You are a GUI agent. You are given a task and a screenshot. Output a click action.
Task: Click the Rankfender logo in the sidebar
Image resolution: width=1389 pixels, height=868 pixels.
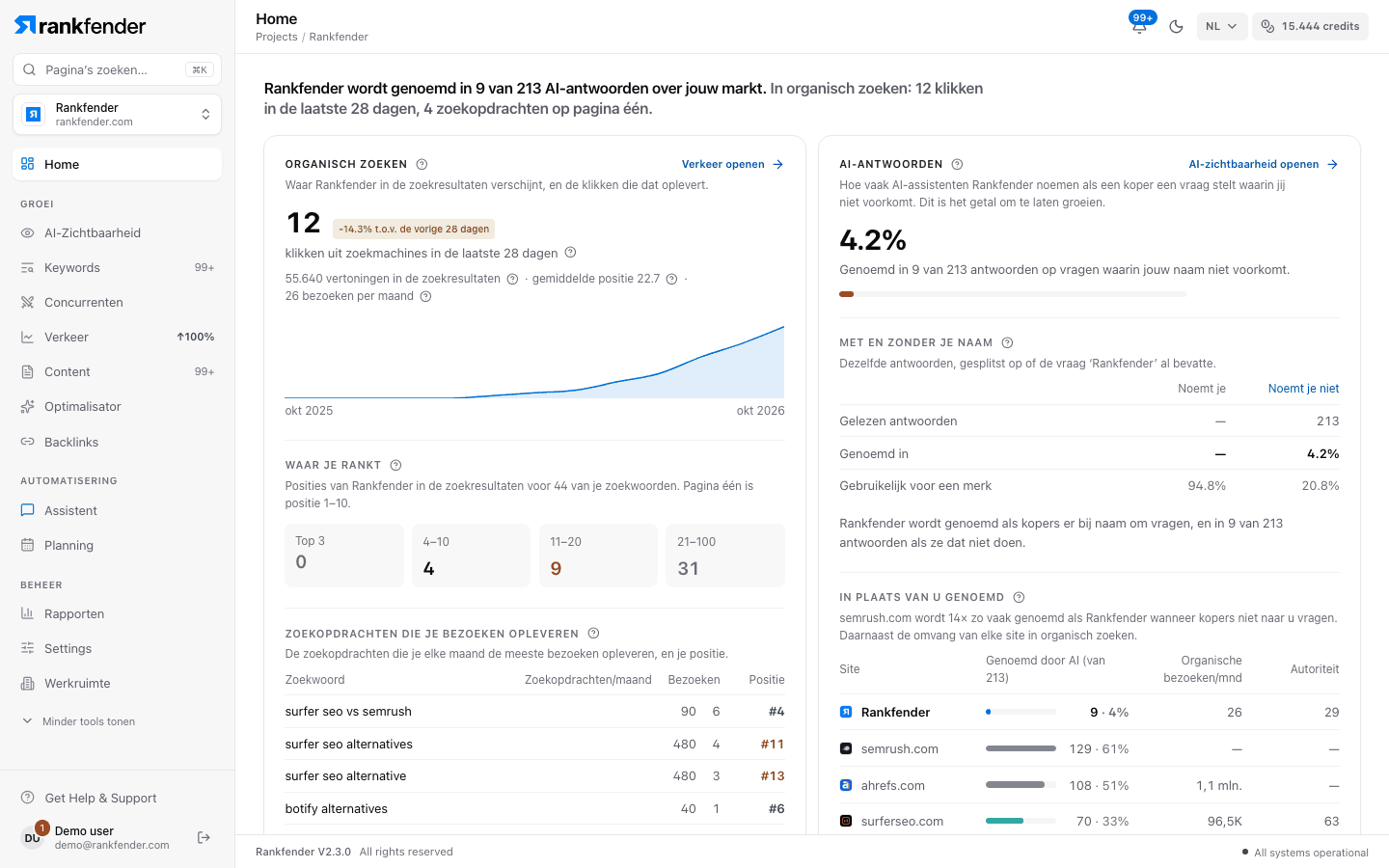(x=80, y=26)
